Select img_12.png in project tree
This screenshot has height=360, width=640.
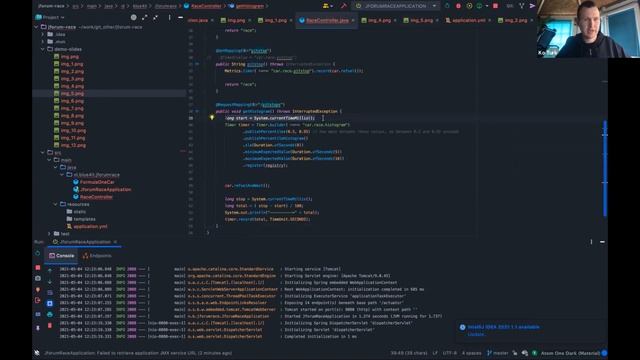point(70,145)
